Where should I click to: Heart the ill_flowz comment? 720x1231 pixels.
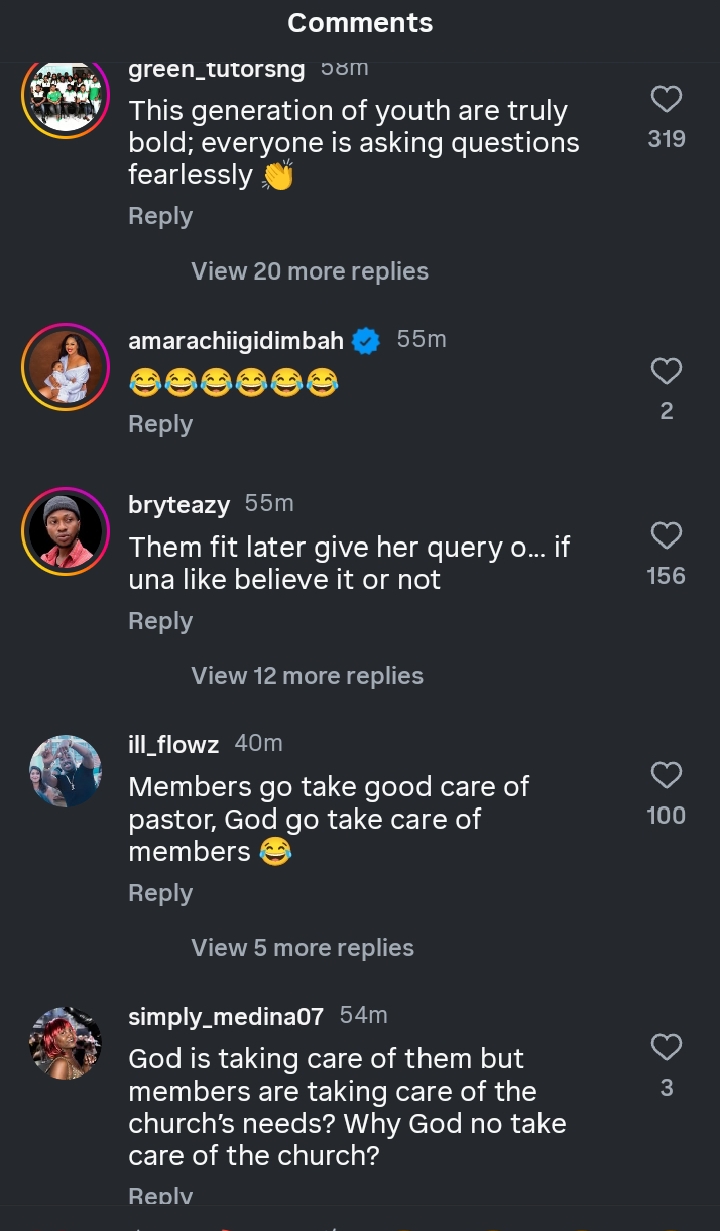coord(666,776)
